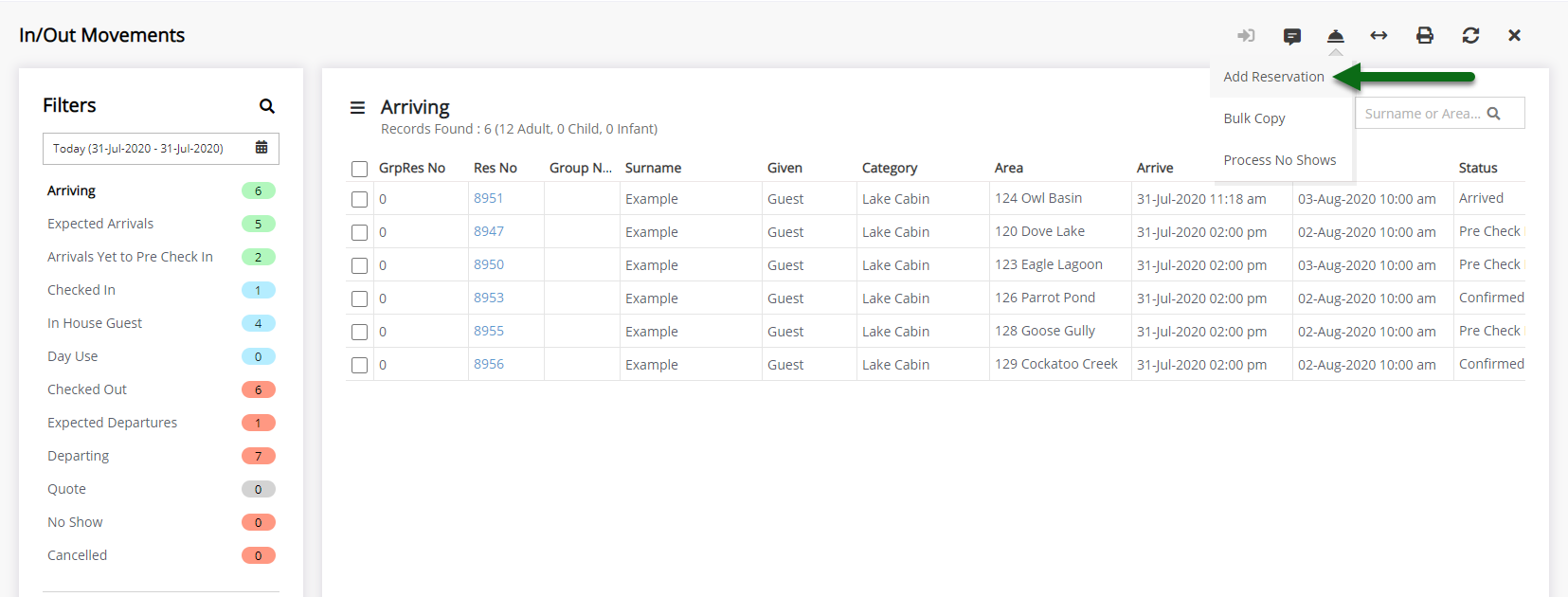Viewport: 1568px width, 597px height.
Task: Open reservation number 8947 link
Action: coord(489,231)
